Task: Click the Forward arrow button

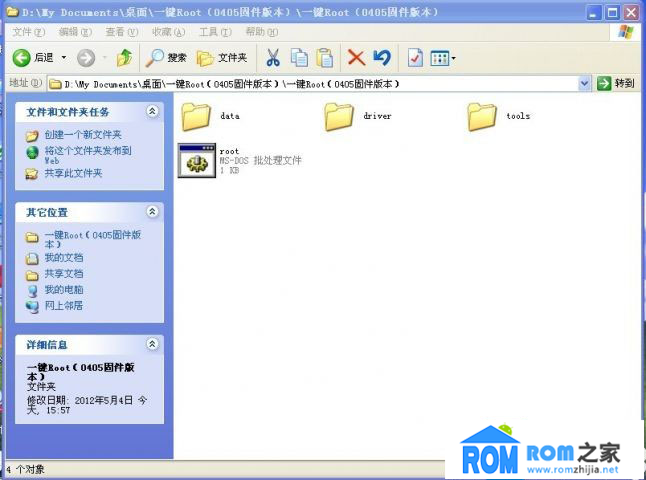Action: coord(86,58)
